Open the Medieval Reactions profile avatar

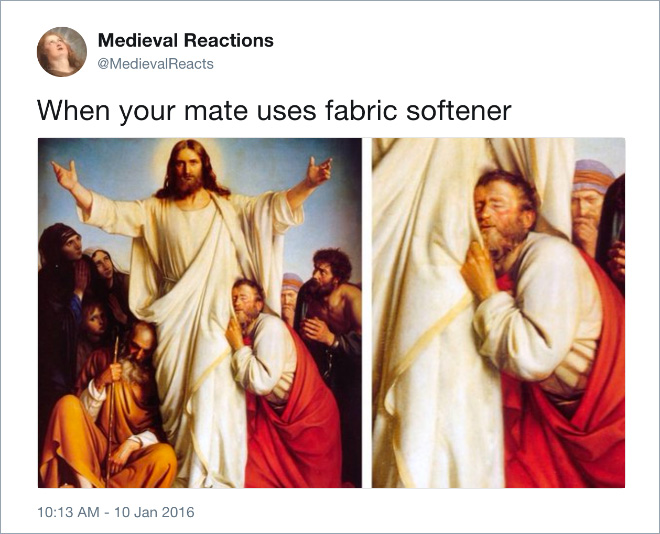click(62, 52)
